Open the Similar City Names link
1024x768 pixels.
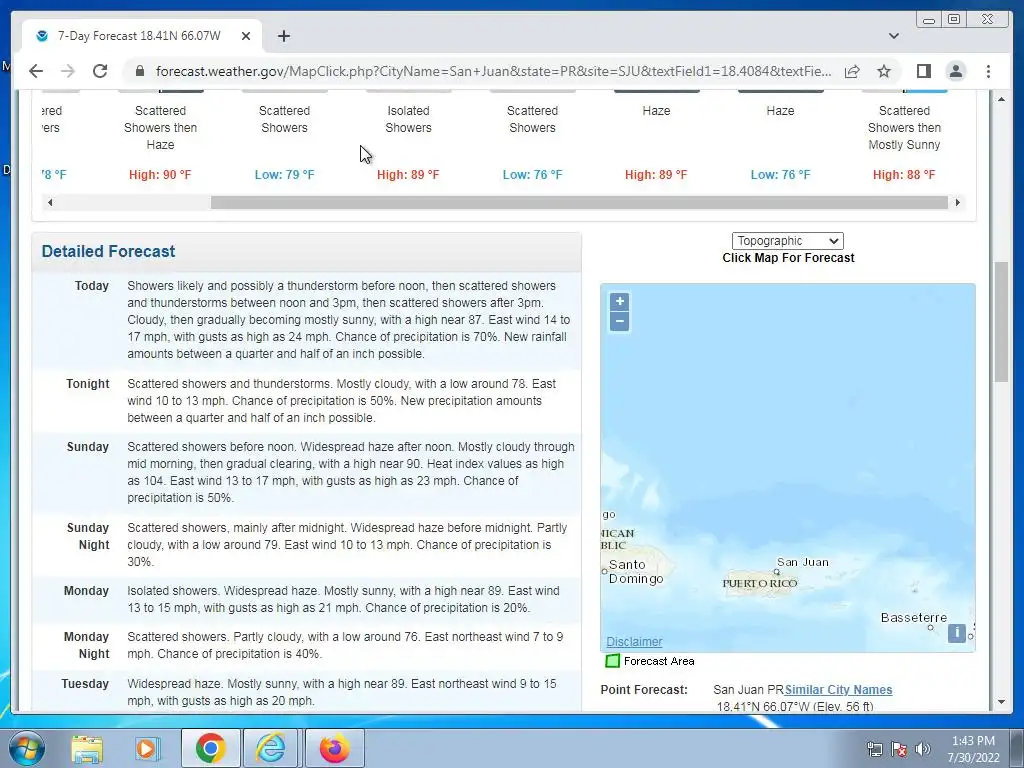tap(839, 690)
